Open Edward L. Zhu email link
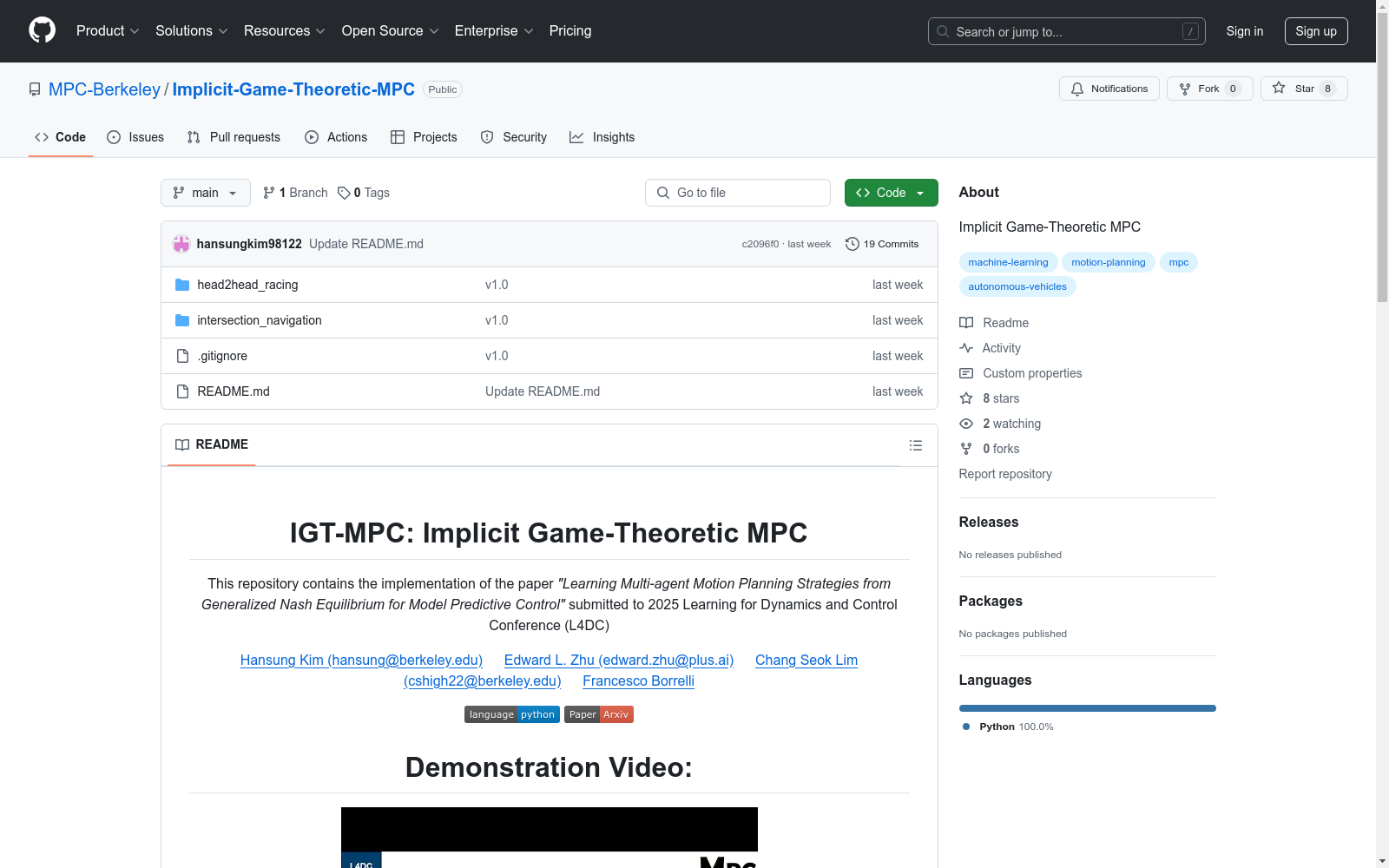The image size is (1389, 868). pyautogui.click(x=619, y=660)
